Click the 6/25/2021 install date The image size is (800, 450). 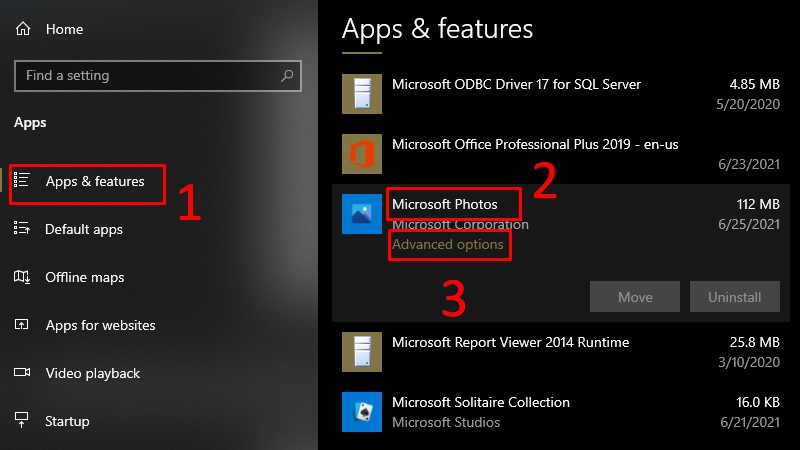point(749,224)
